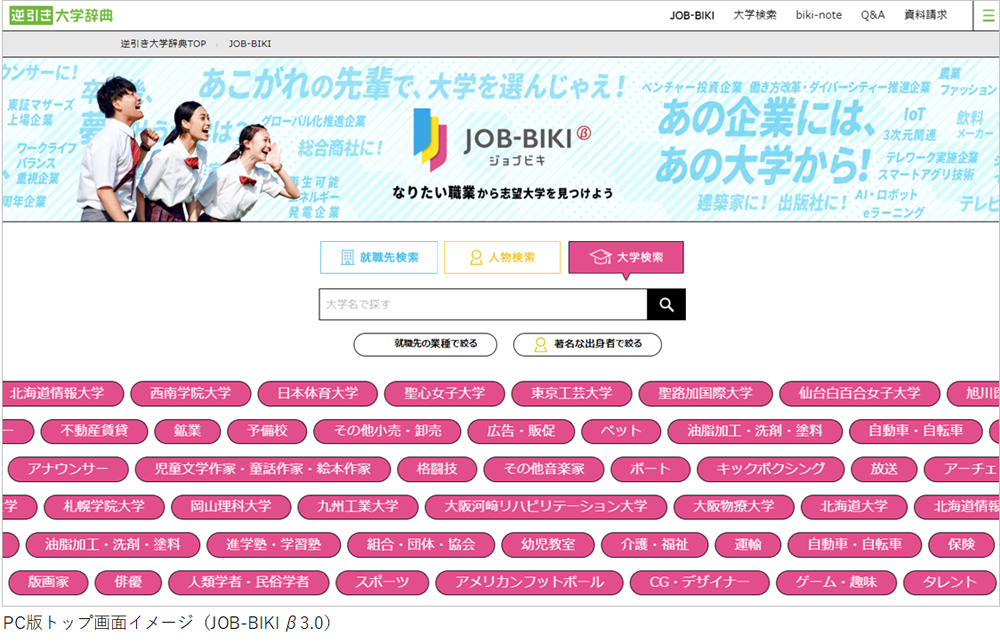Open JOB-BIKI in top navigation
Image resolution: width=1000 pixels, height=644 pixels.
(x=692, y=15)
